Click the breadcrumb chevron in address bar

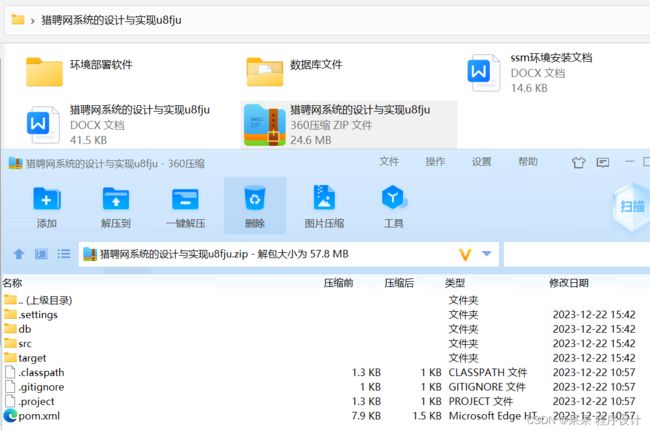[x=32, y=20]
